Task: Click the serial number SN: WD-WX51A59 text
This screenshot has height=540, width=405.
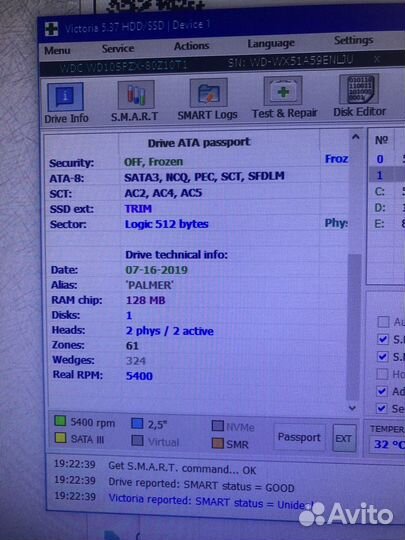Action: 290,61
